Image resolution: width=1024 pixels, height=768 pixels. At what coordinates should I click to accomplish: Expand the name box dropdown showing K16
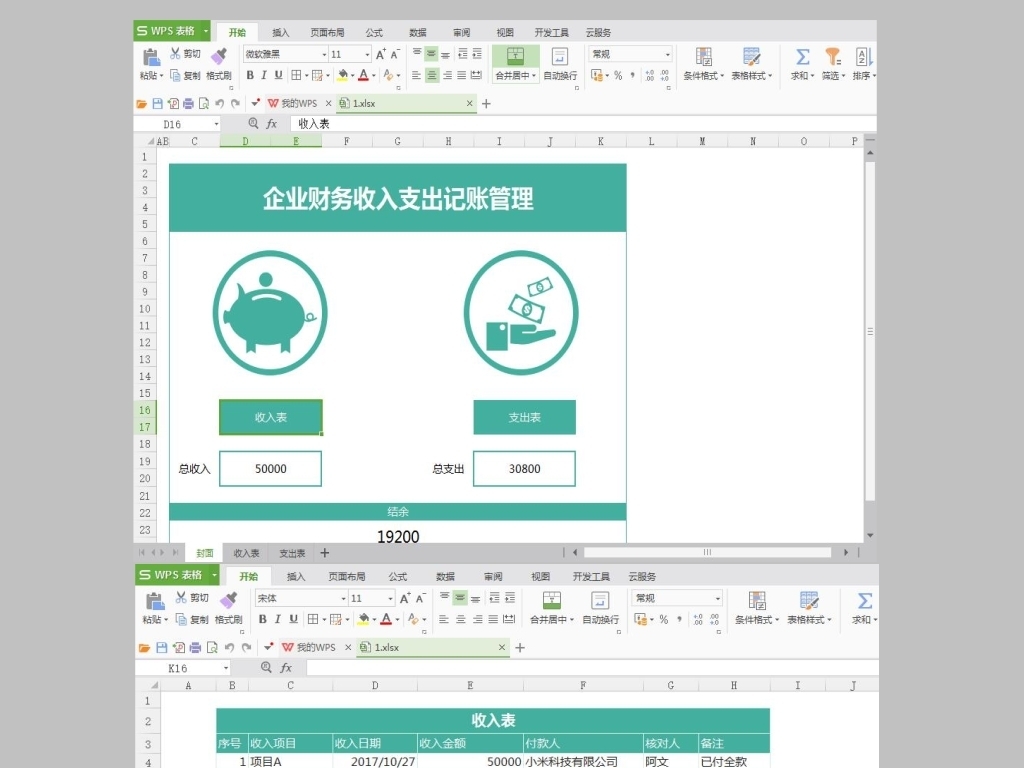(x=225, y=668)
